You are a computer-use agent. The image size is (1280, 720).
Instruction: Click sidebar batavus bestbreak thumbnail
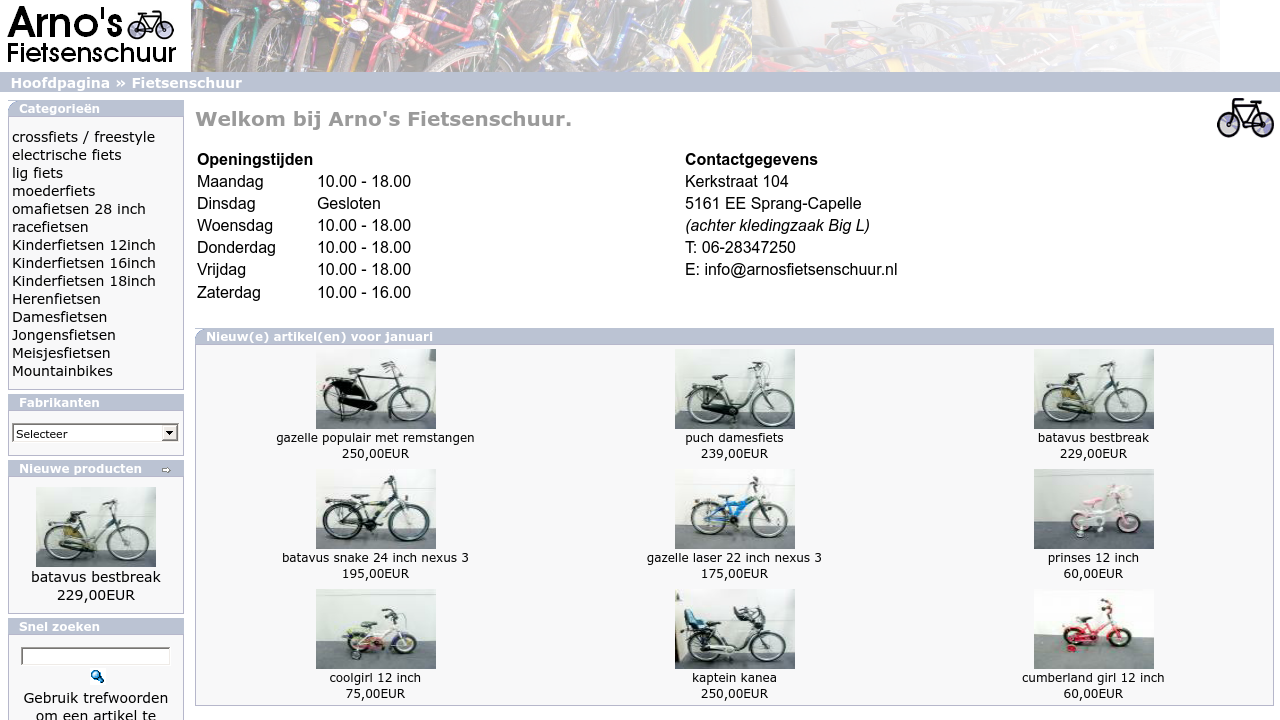click(x=96, y=527)
